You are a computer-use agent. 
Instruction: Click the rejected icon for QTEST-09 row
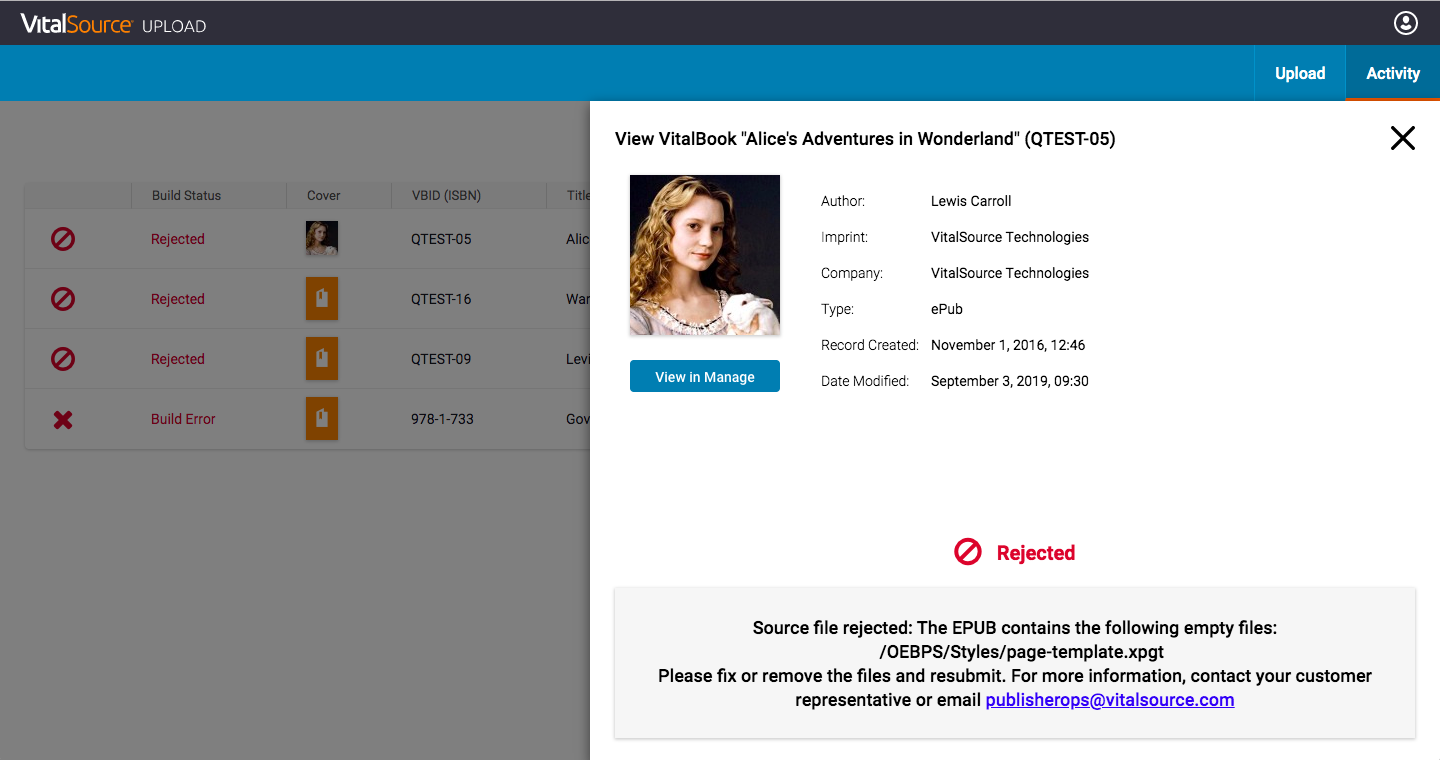(63, 359)
